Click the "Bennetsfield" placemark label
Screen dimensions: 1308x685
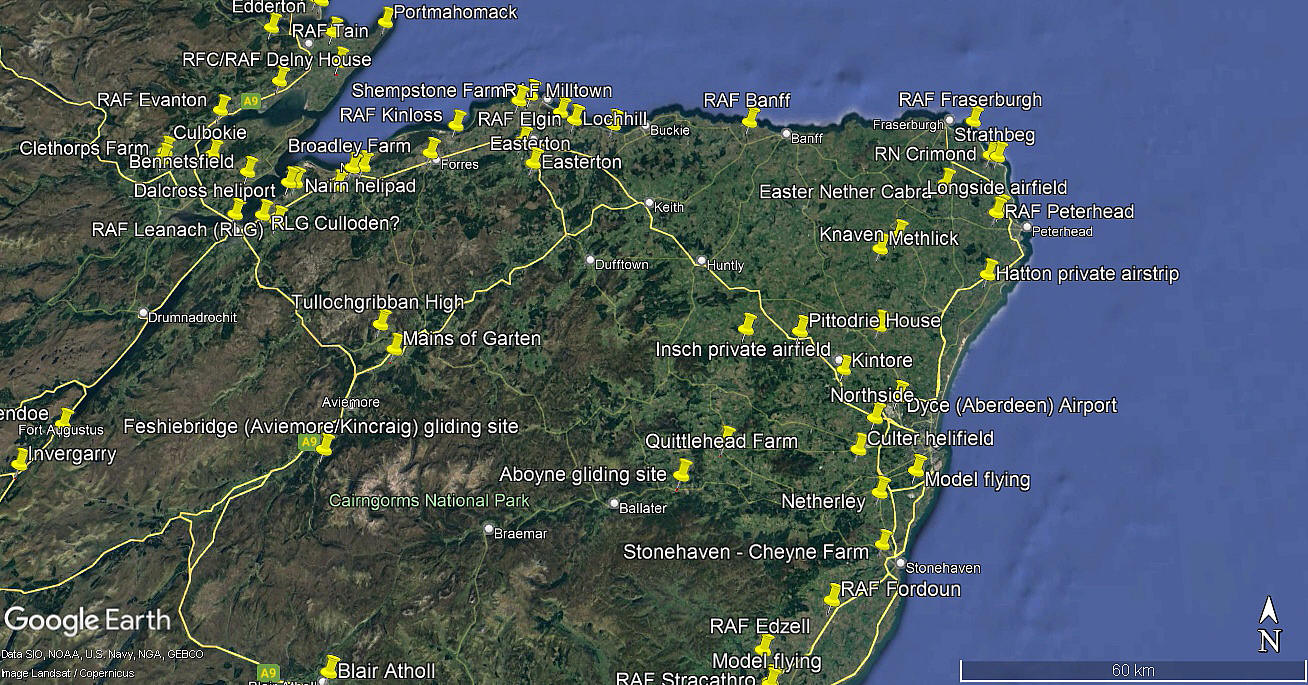[x=182, y=162]
